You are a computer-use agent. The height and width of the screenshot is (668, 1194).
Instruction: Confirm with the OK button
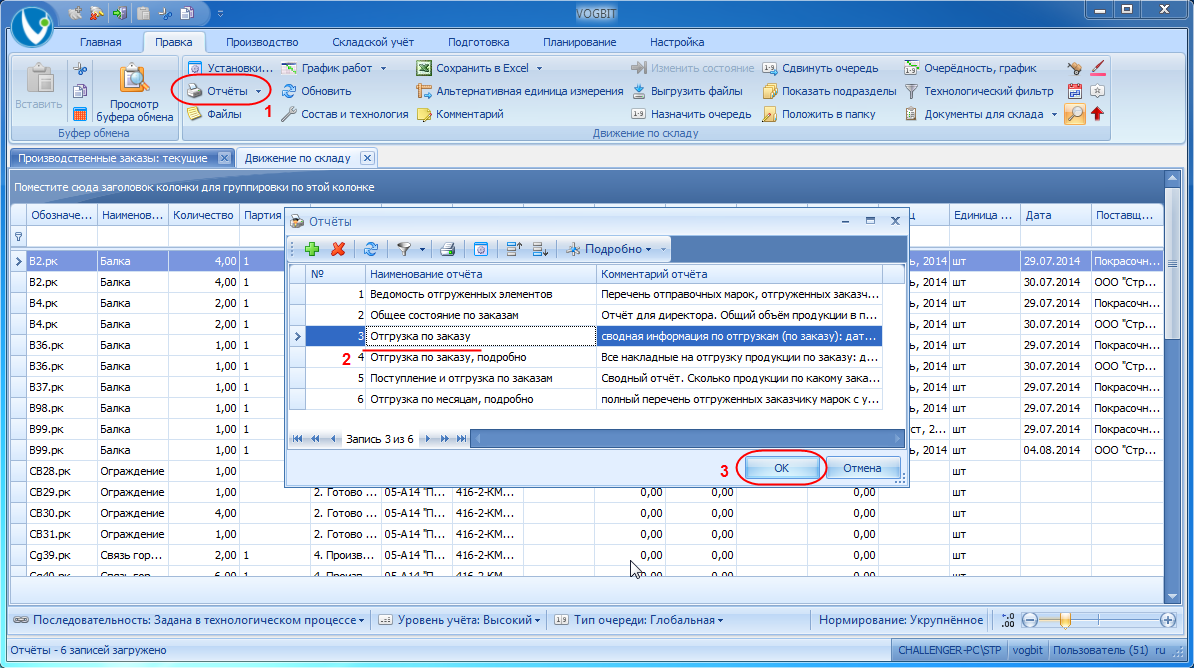781,468
